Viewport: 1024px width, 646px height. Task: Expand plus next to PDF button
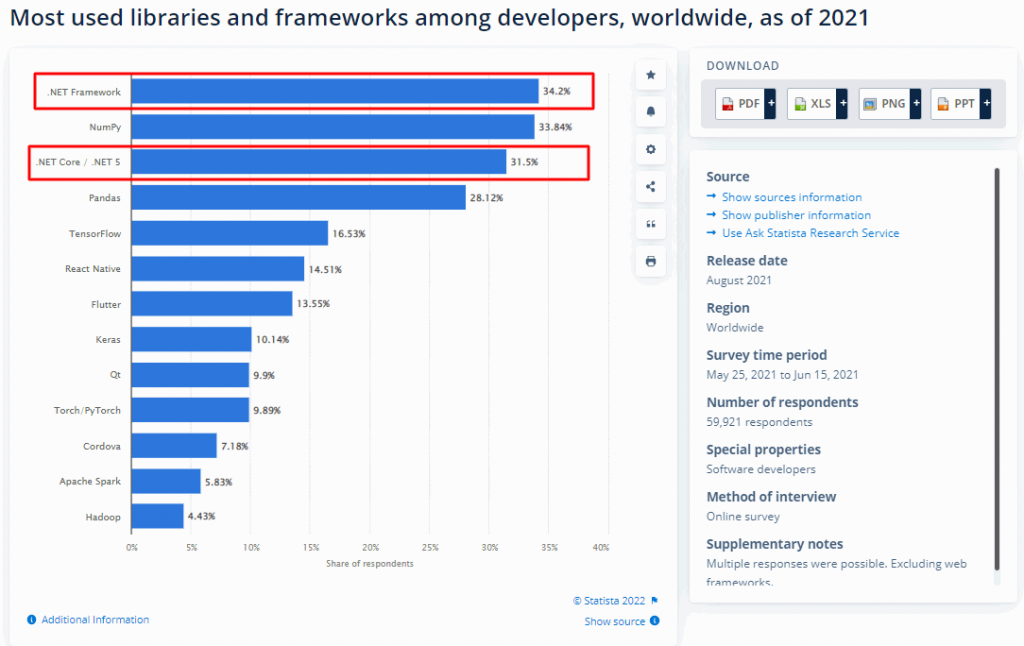(771, 104)
